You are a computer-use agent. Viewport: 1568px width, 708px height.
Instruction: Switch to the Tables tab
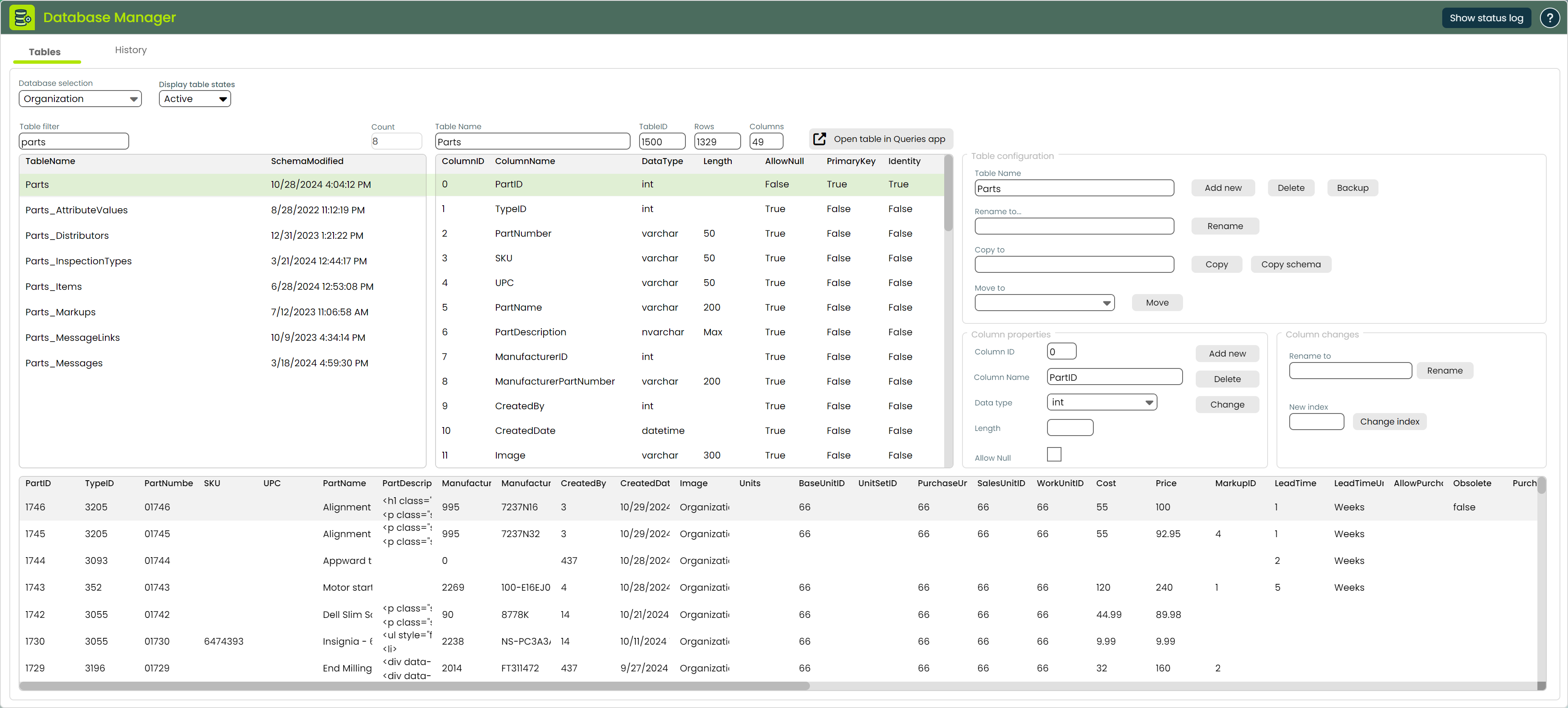(45, 52)
